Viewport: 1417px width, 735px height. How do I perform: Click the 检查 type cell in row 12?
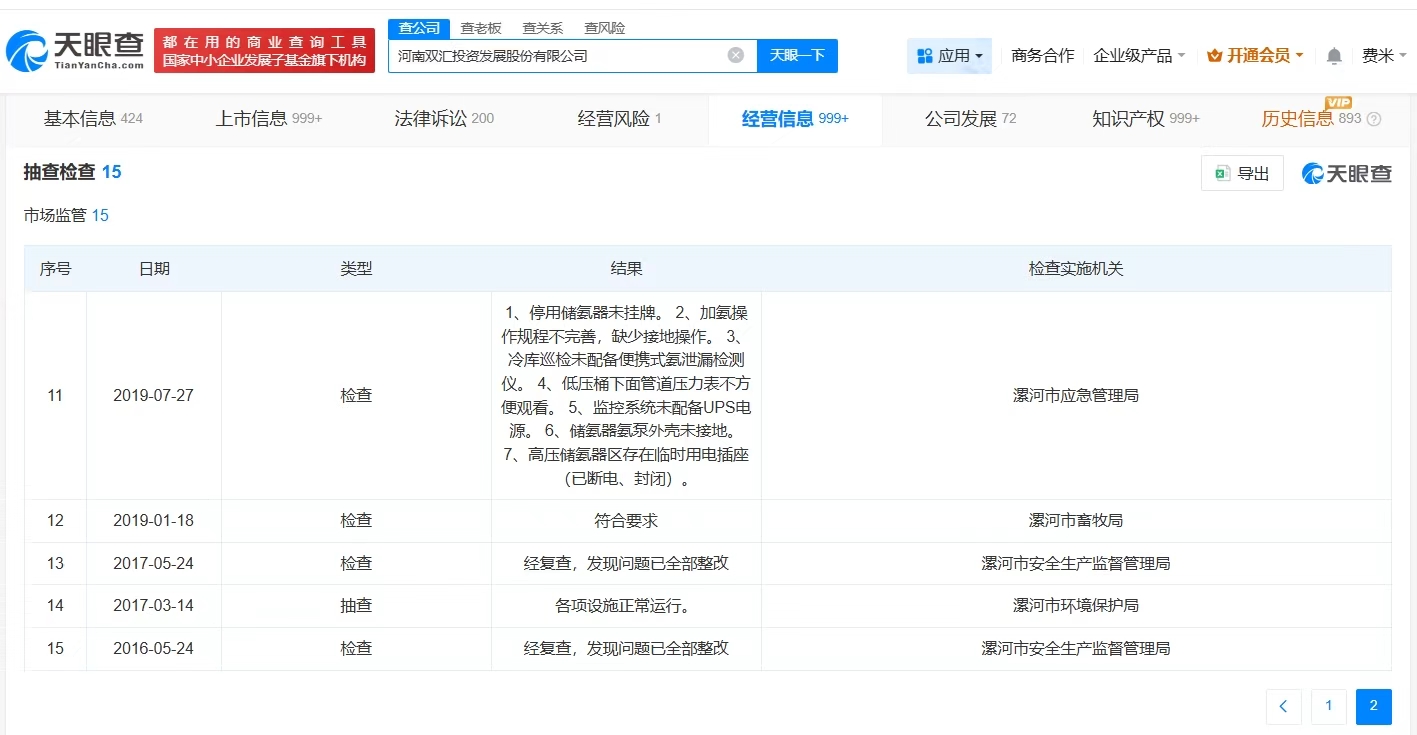click(x=356, y=521)
